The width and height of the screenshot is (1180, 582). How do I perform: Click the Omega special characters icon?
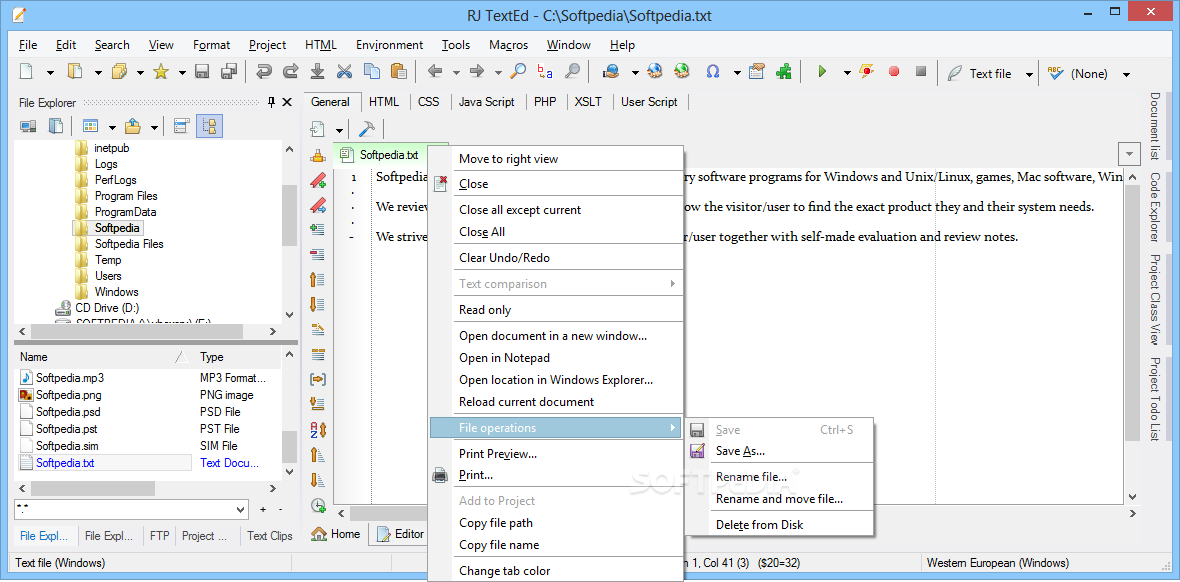[712, 72]
